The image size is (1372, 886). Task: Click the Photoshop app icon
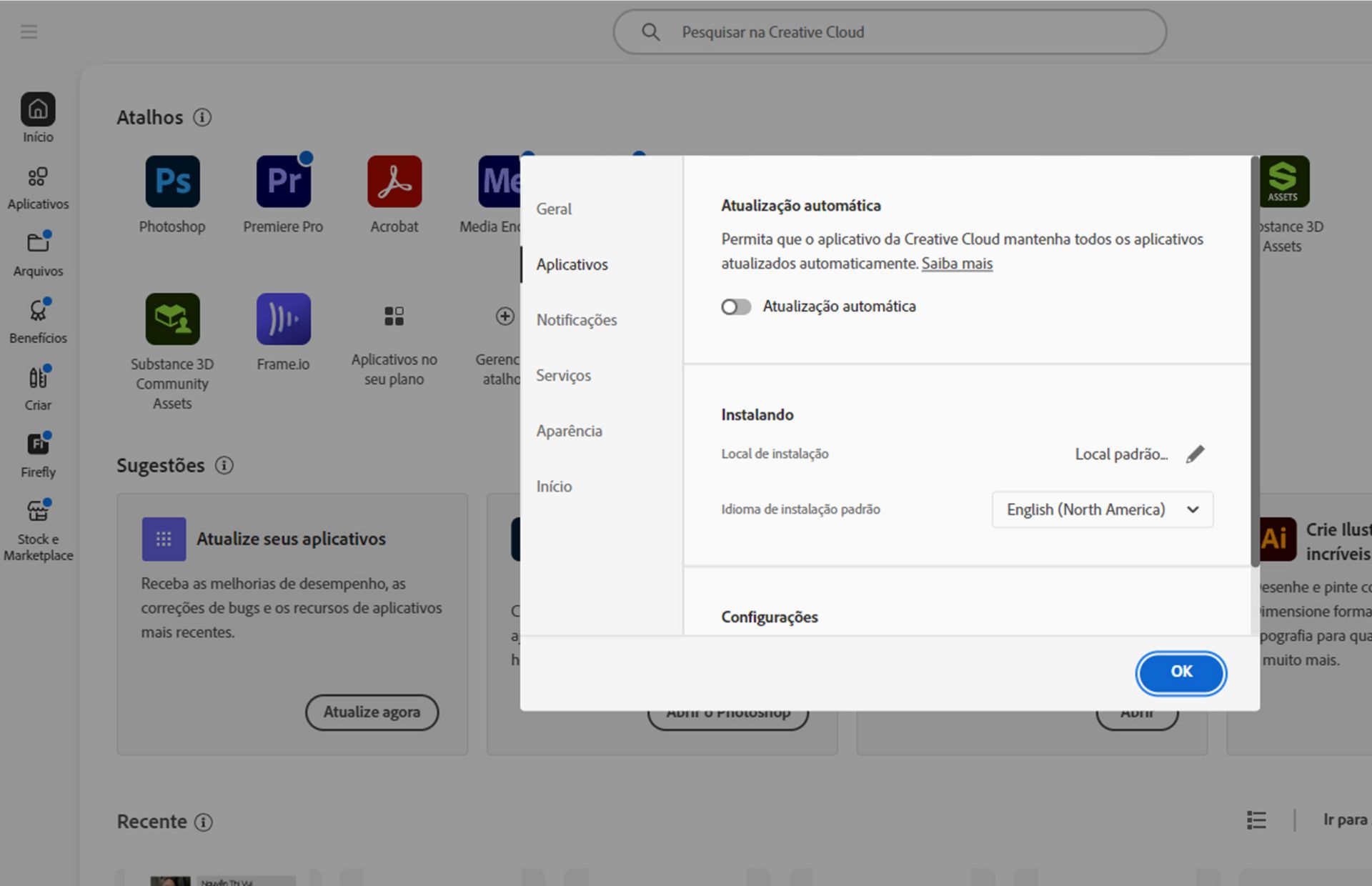tap(172, 181)
